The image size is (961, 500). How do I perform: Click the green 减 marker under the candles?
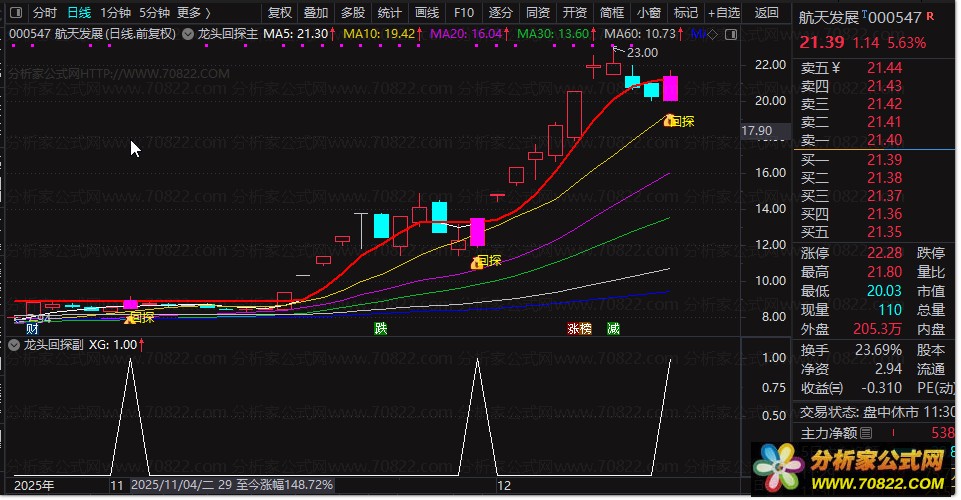pyautogui.click(x=613, y=328)
